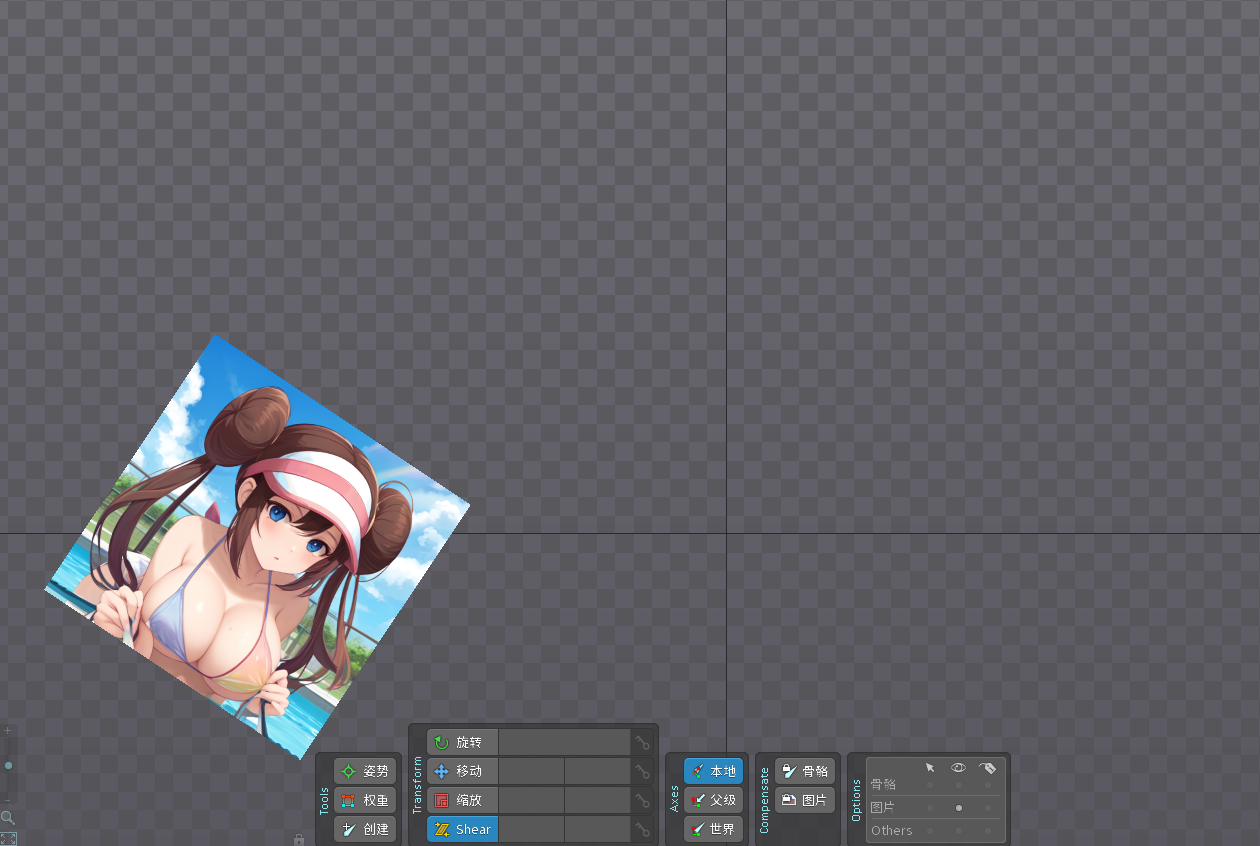Image resolution: width=1260 pixels, height=846 pixels.
Task: Click the key icon on the Shear row
Action: click(x=643, y=829)
